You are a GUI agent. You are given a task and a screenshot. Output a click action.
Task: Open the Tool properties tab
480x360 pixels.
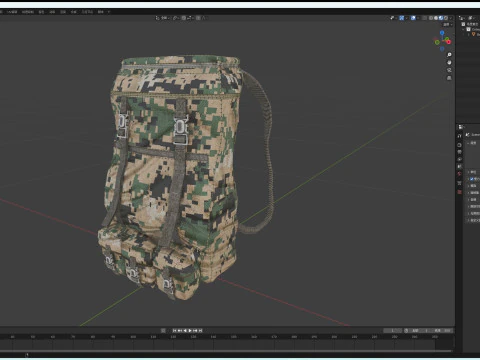[x=460, y=136]
